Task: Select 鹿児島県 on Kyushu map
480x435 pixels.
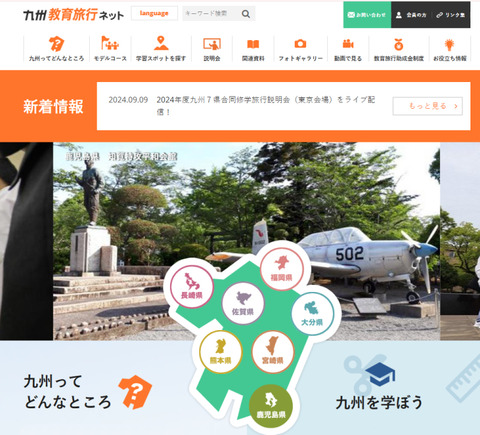Action: [271, 406]
